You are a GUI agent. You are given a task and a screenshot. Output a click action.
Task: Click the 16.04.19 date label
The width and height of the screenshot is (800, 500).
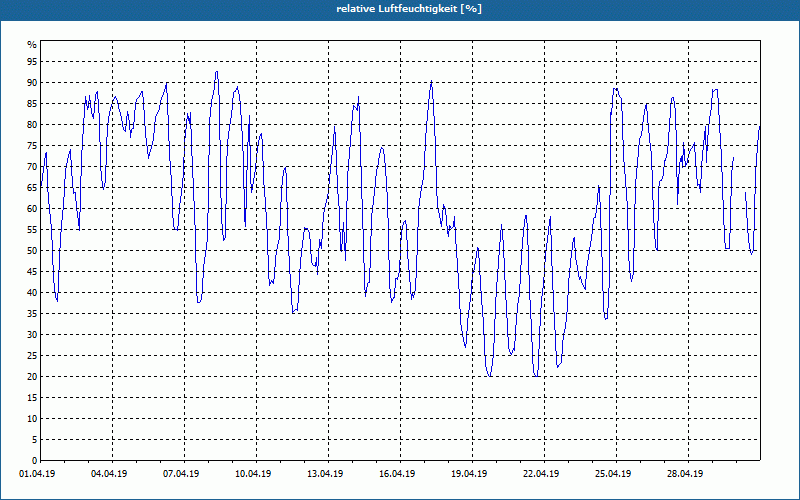pos(397,474)
